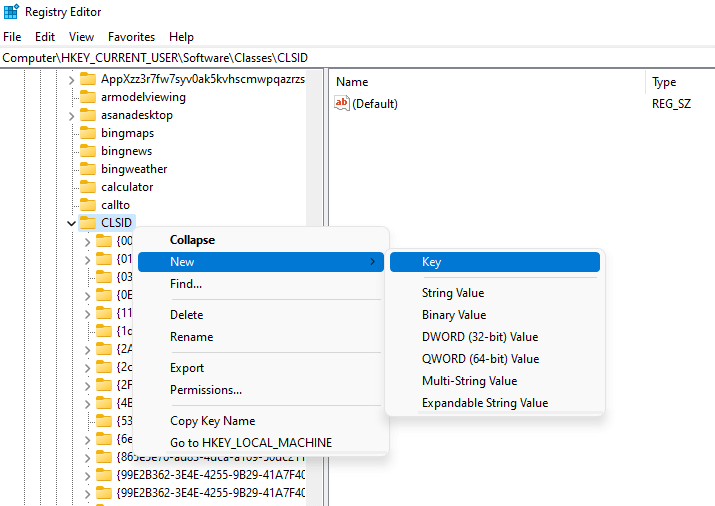This screenshot has width=715, height=506.
Task: Click the calculator folder icon
Action: tap(88, 187)
